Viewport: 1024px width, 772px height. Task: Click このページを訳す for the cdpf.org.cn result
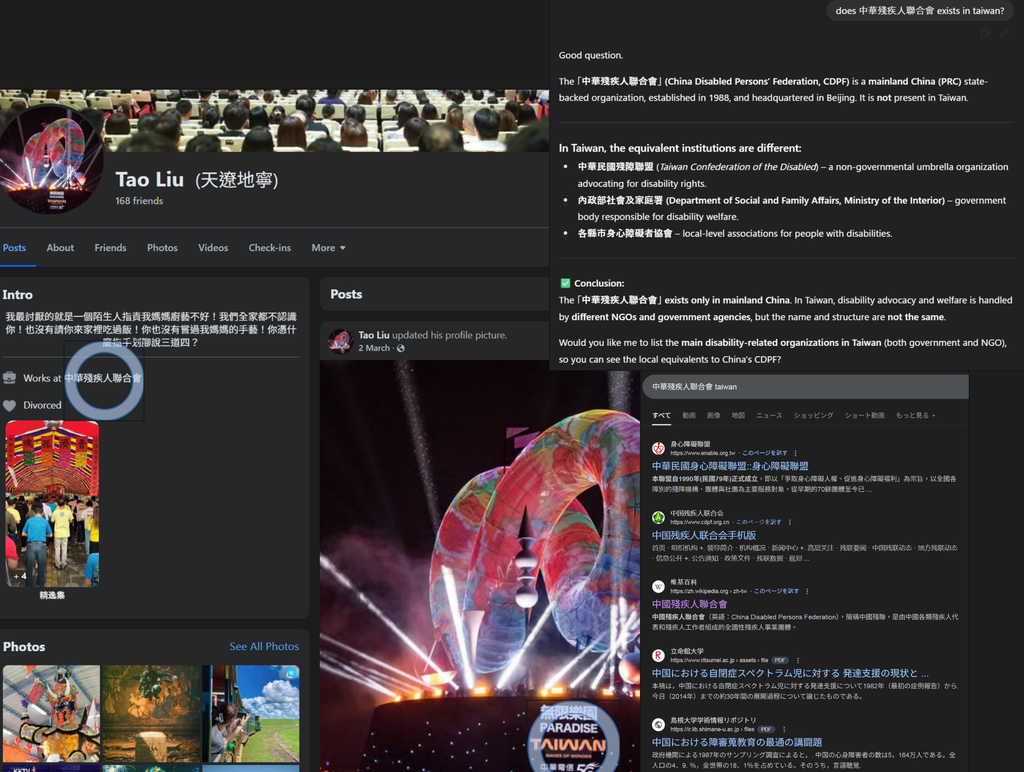pos(759,523)
